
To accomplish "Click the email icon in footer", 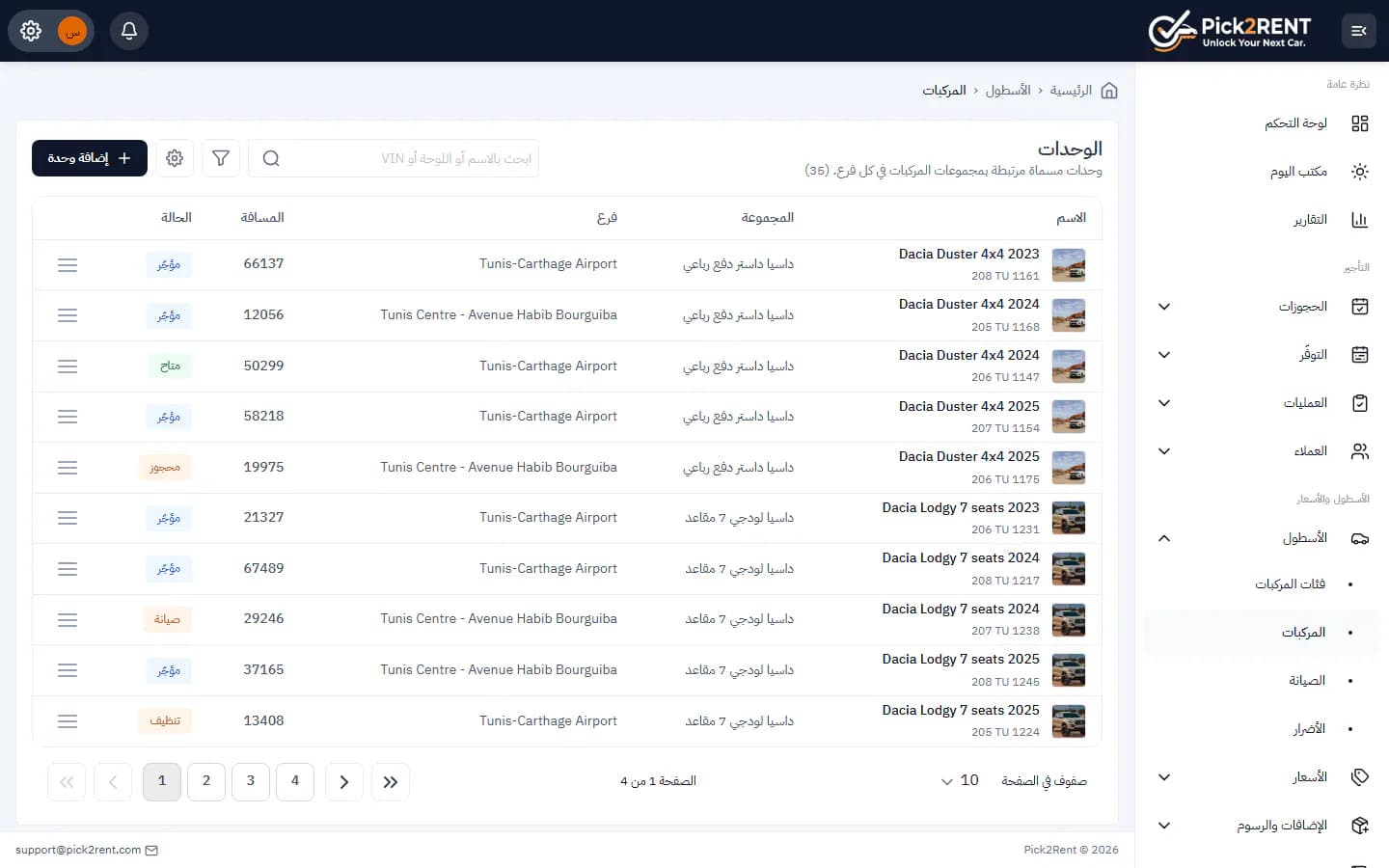I will 151,851.
